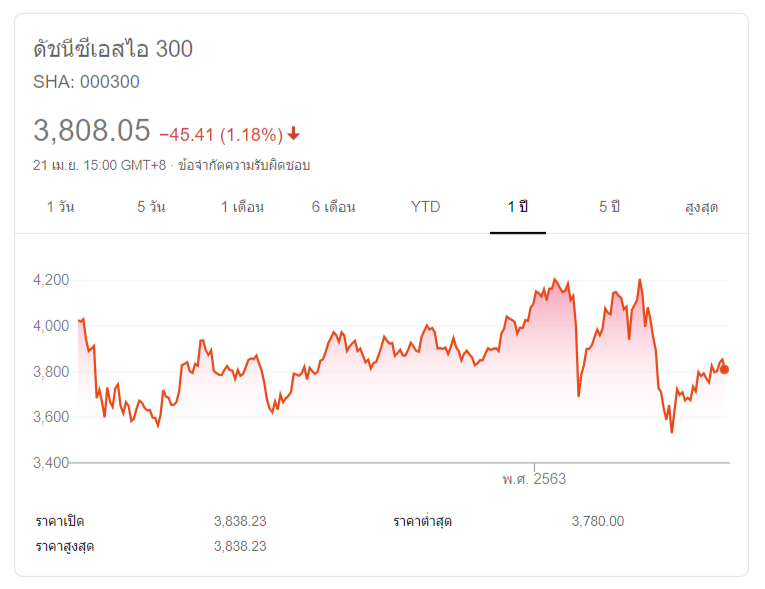This screenshot has height=589, width=765.
Task: Click the ดัชนีซีเอสไอ 300 title
Action: pos(113,49)
